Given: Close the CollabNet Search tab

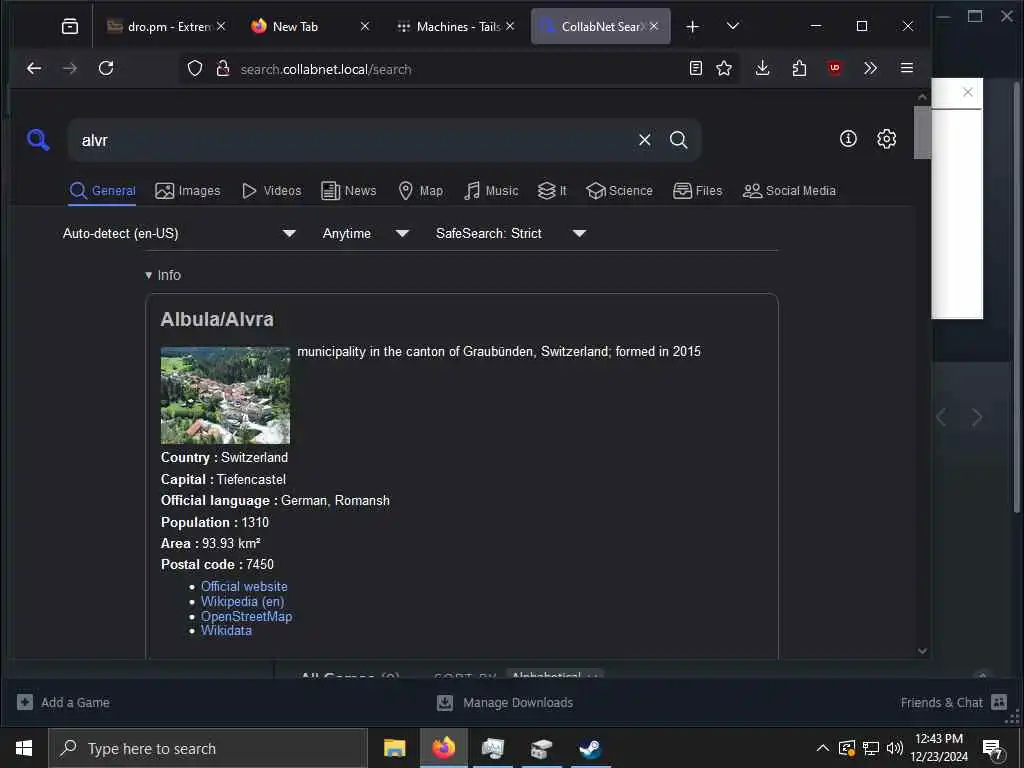Looking at the screenshot, I should coord(654,26).
